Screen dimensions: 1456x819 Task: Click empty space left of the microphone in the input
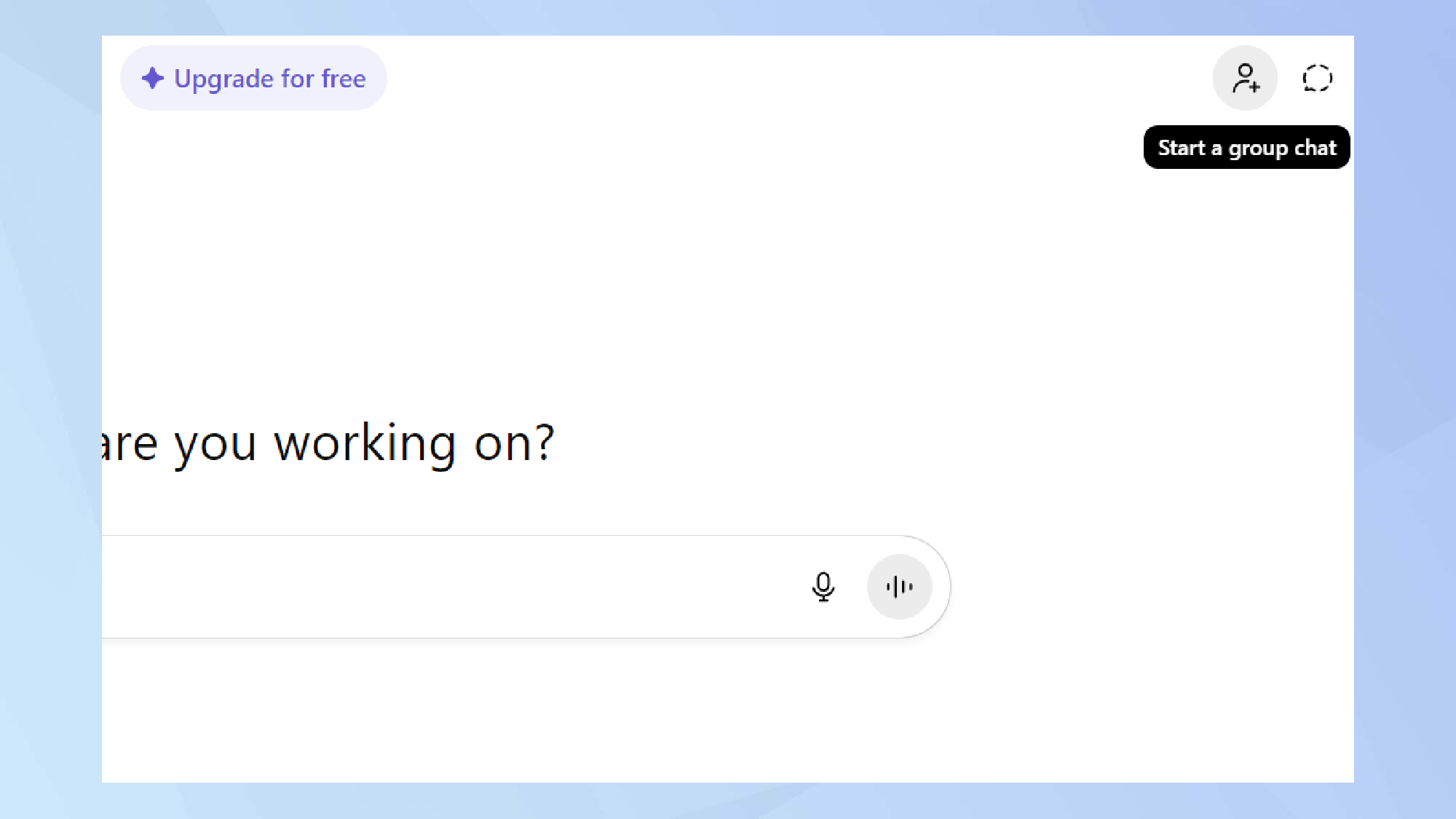pyautogui.click(x=655, y=586)
